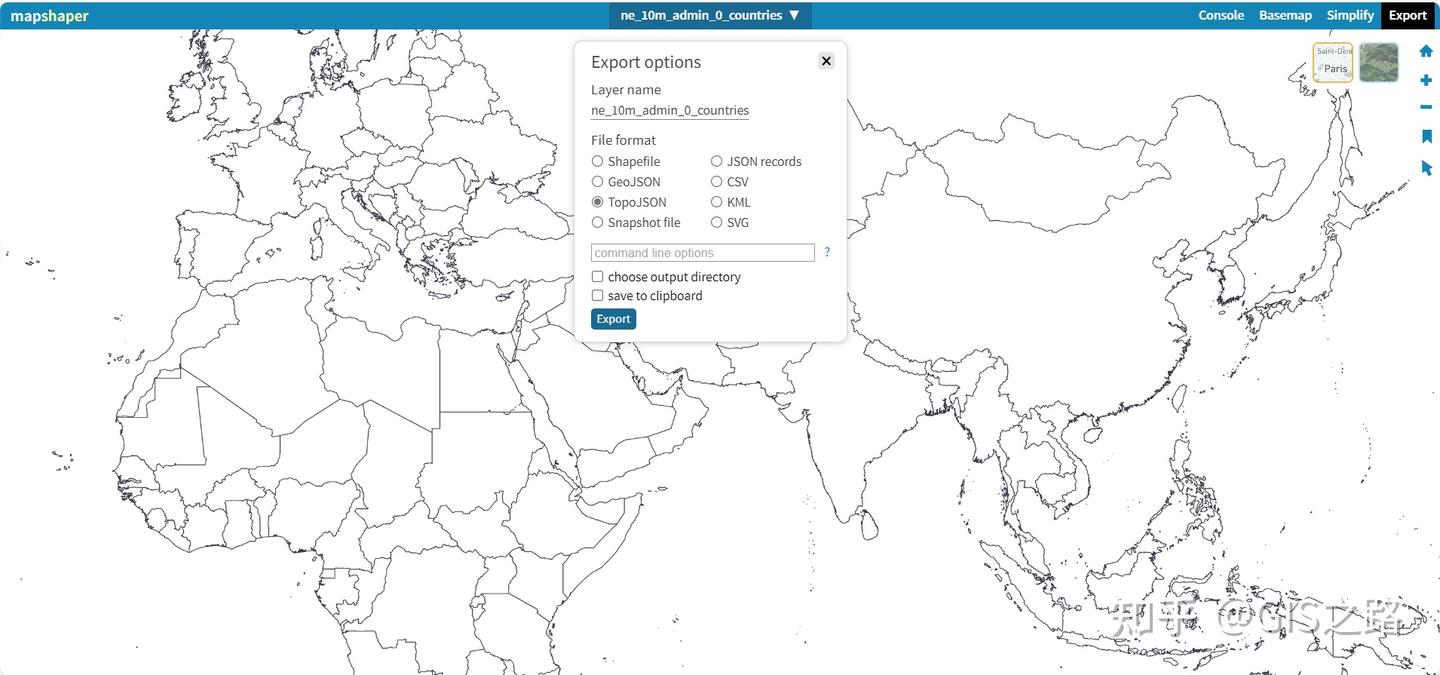Open the Basemap menu
Viewport: 1440px width, 675px height.
coord(1285,15)
